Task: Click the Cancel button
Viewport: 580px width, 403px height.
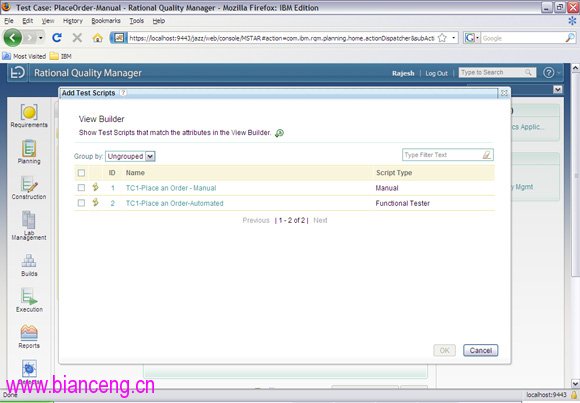Action: (x=480, y=350)
